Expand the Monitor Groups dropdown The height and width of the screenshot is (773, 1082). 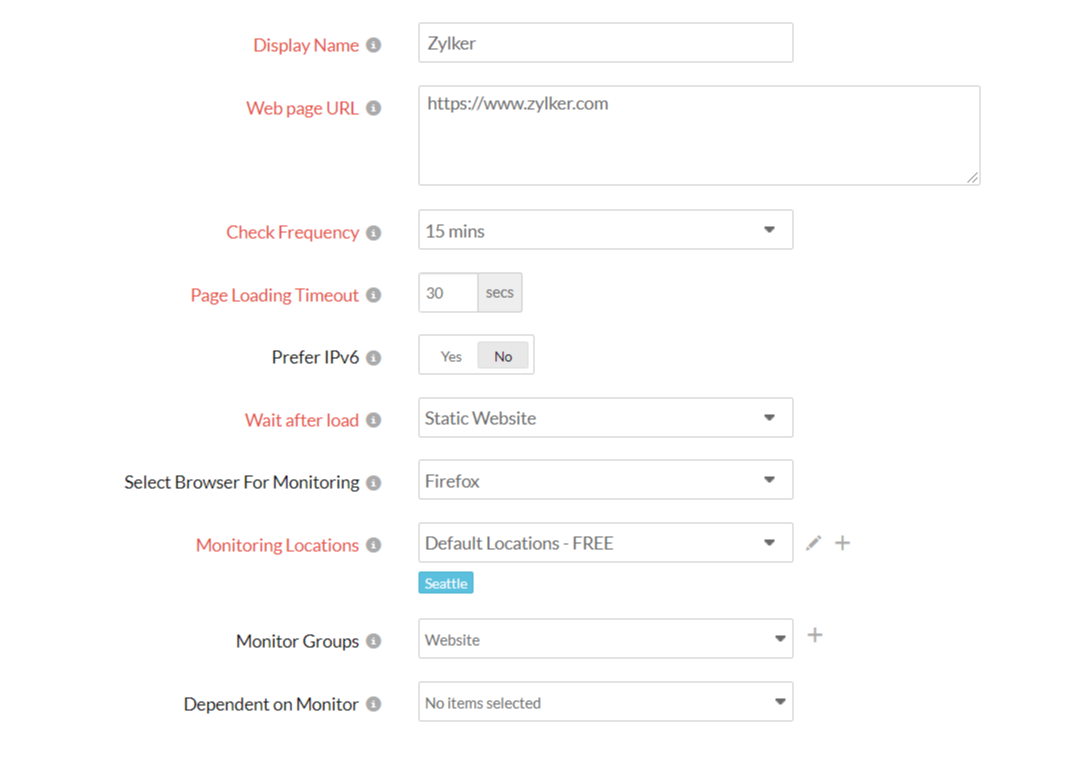[605, 639]
